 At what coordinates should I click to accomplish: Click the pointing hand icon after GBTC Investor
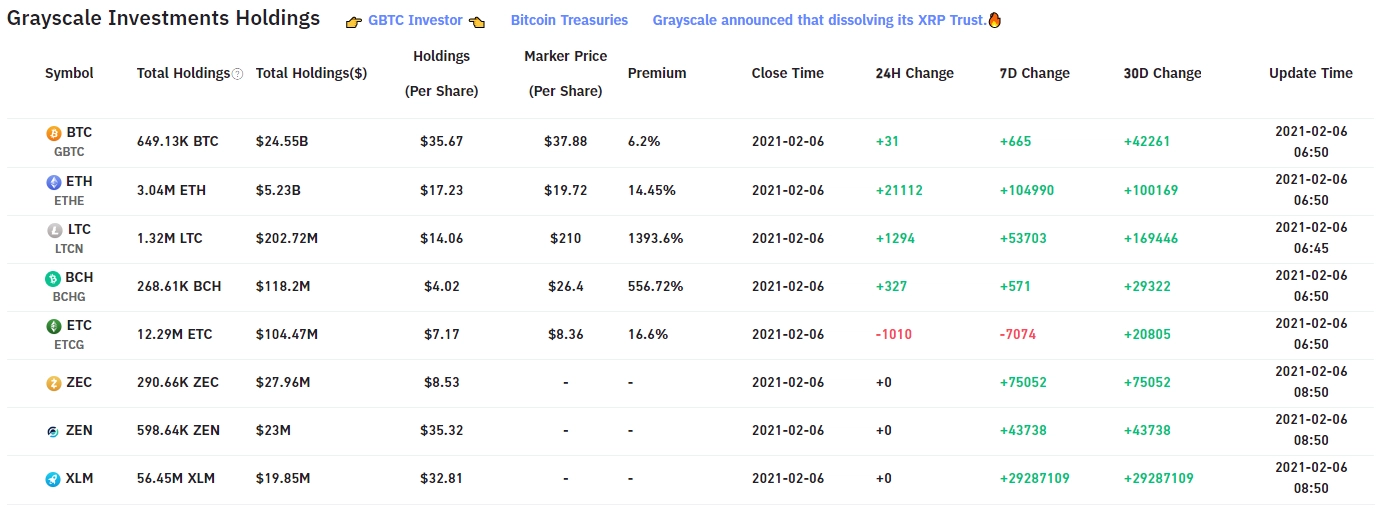[477, 21]
